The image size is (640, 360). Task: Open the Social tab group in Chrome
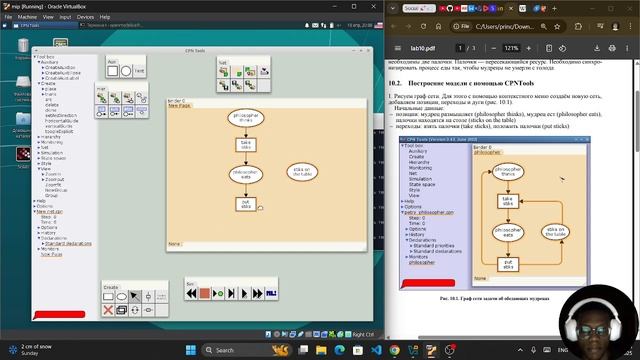point(419,8)
